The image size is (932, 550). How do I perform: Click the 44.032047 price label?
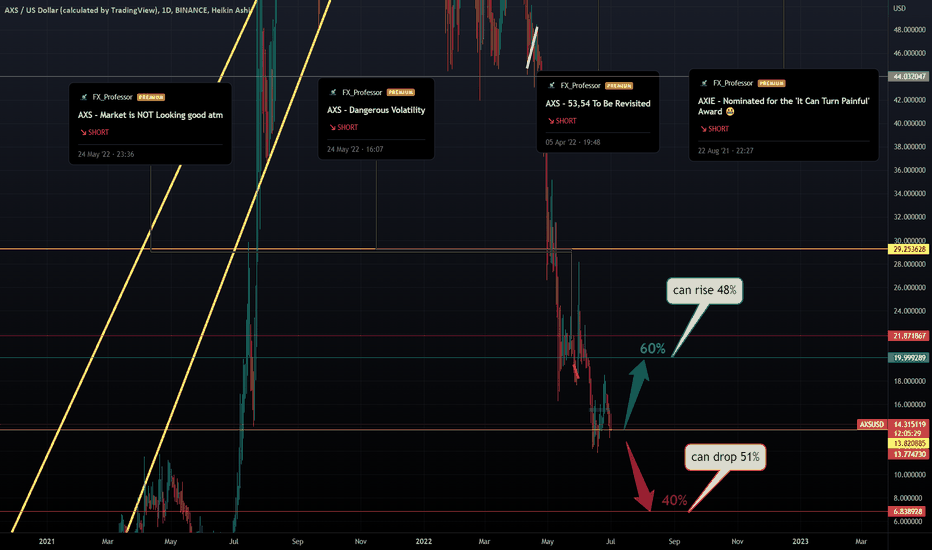pyautogui.click(x=908, y=76)
